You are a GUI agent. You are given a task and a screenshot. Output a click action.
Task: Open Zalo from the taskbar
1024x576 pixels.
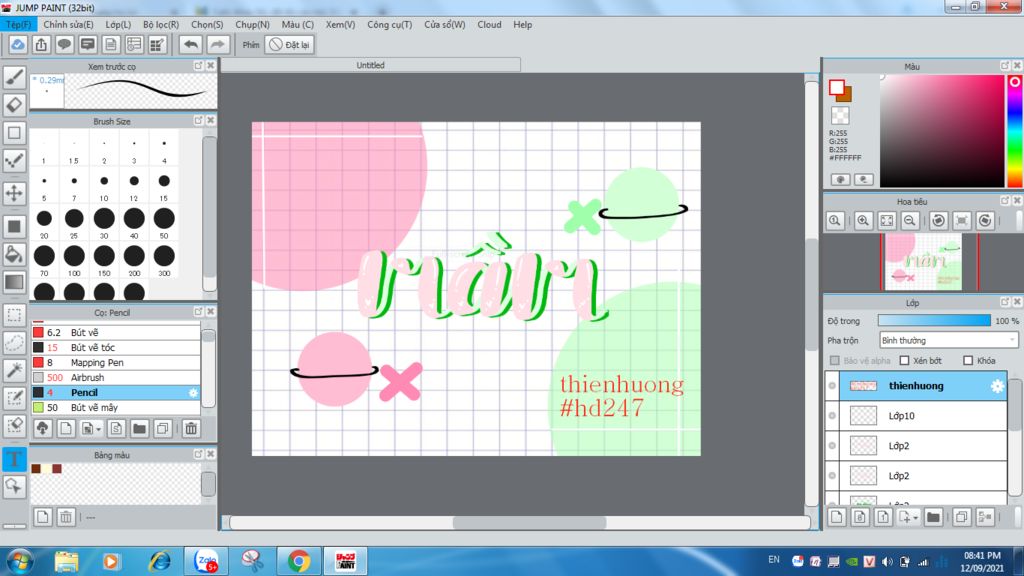pos(206,561)
